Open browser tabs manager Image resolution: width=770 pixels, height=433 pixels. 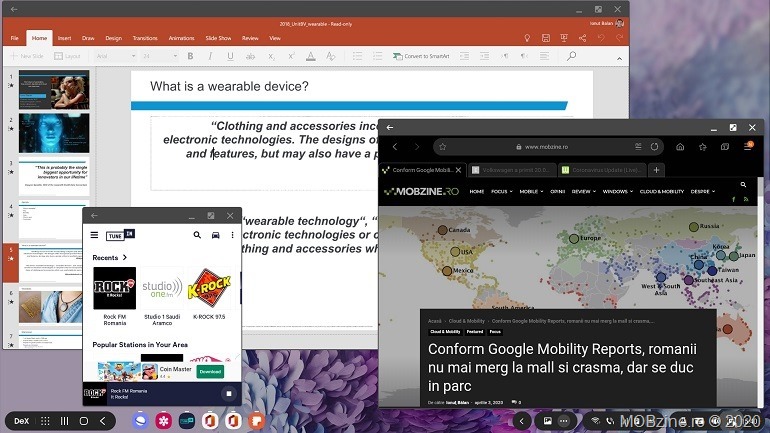(725, 147)
